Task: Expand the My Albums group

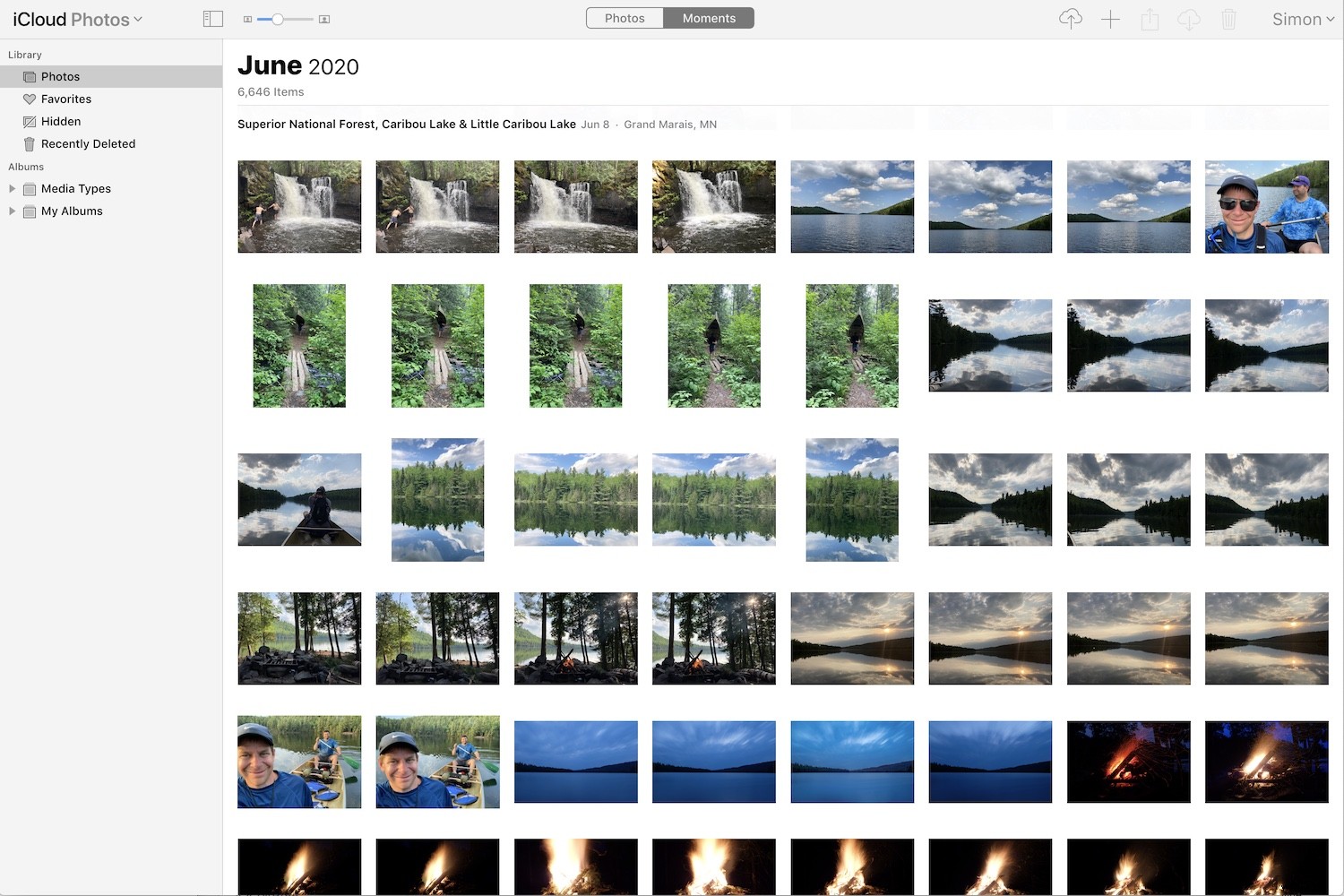Action: pos(12,211)
